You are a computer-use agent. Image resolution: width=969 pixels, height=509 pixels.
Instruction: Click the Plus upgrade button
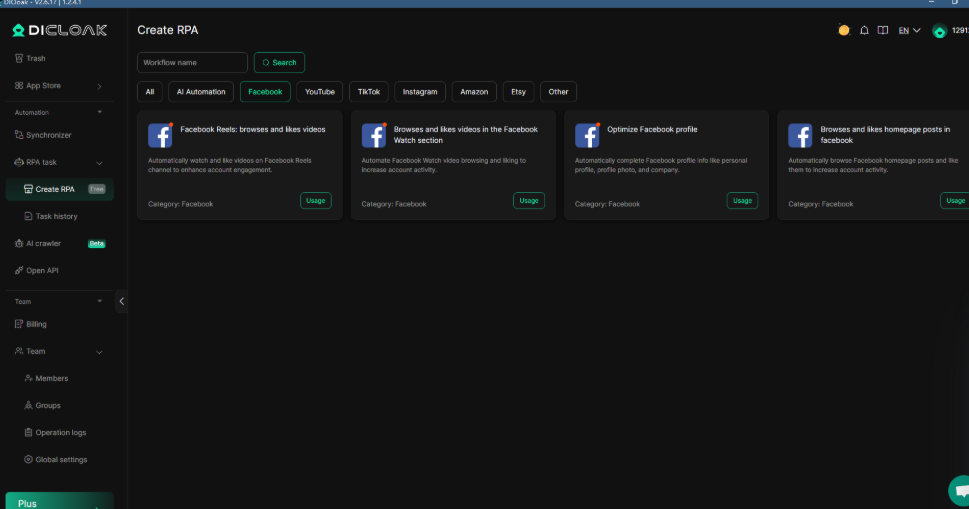coord(59,501)
